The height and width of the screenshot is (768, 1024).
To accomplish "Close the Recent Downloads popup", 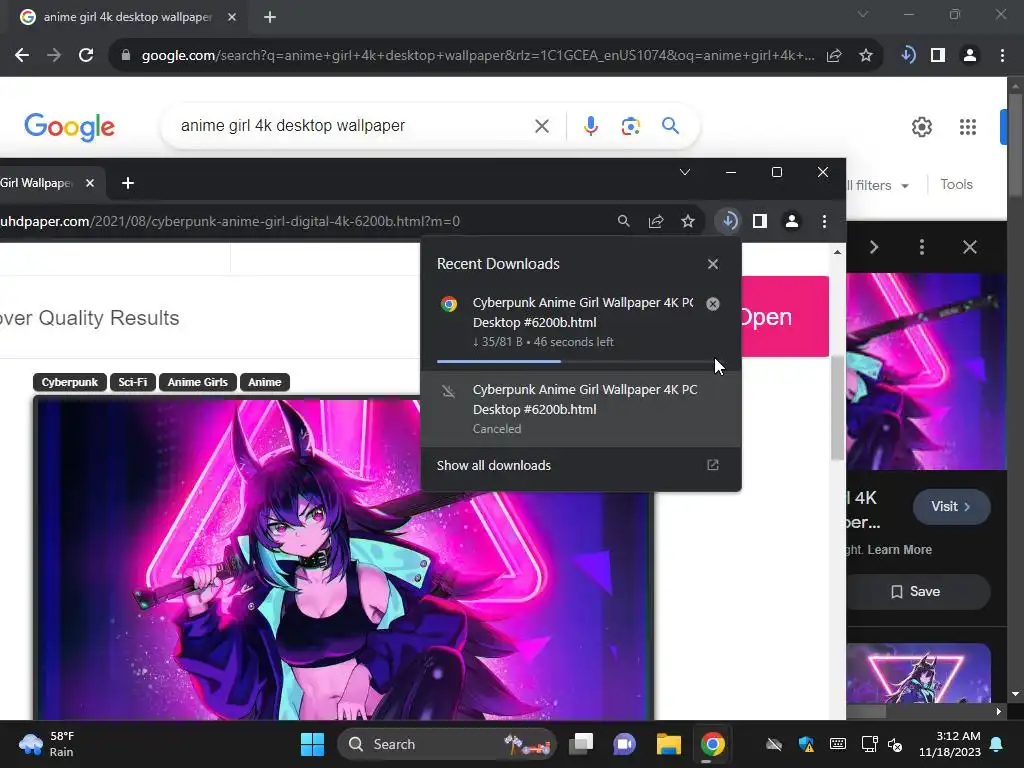I will pos(712,264).
